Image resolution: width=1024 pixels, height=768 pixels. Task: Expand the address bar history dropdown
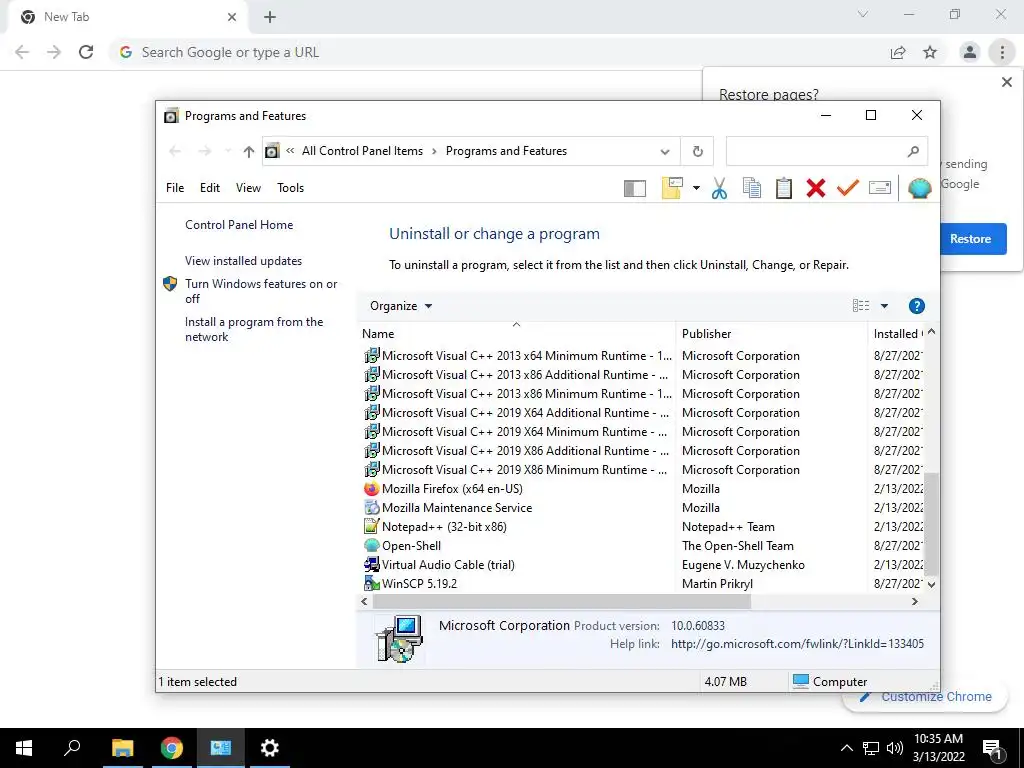664,152
